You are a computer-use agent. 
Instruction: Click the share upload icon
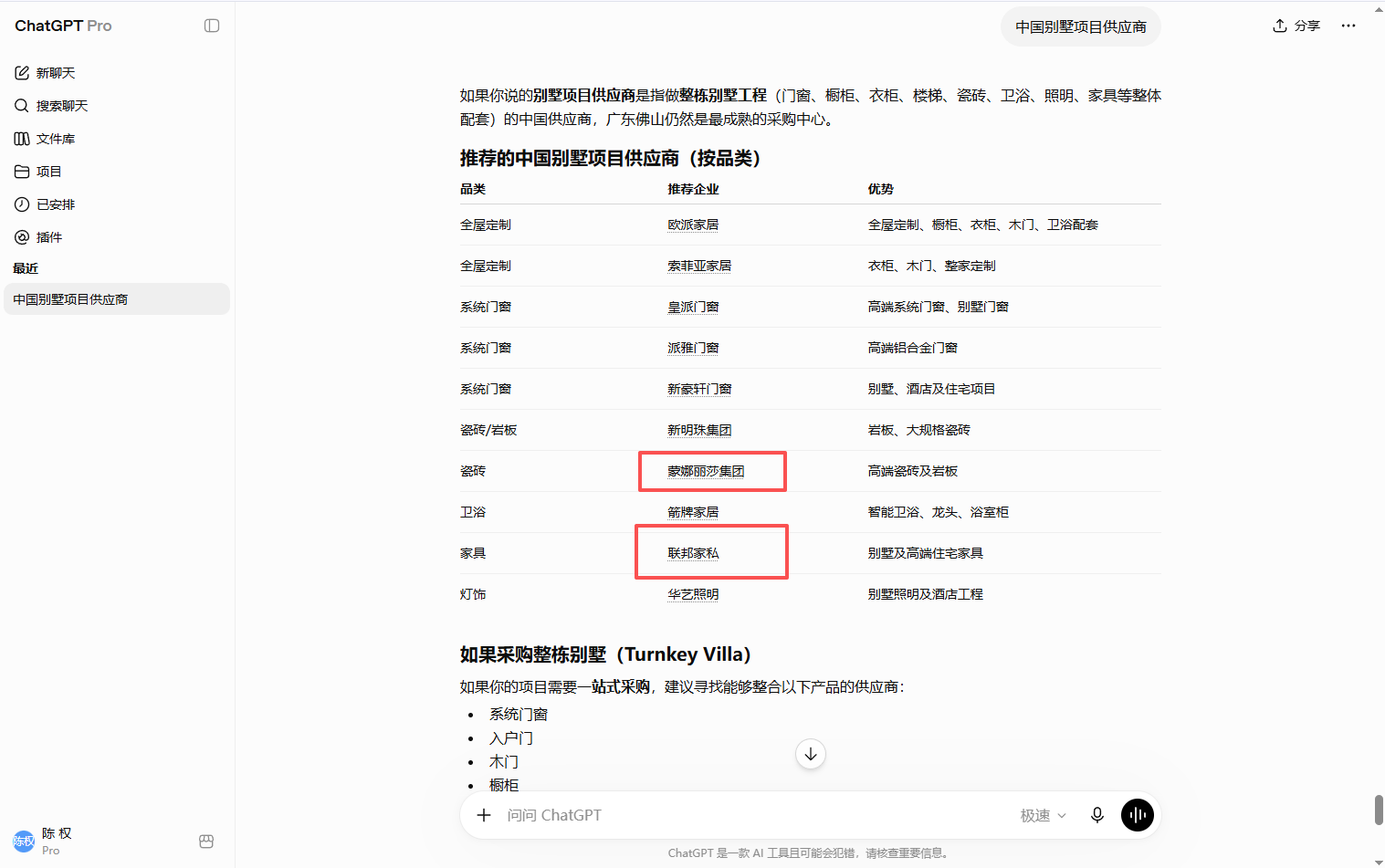[x=1280, y=26]
